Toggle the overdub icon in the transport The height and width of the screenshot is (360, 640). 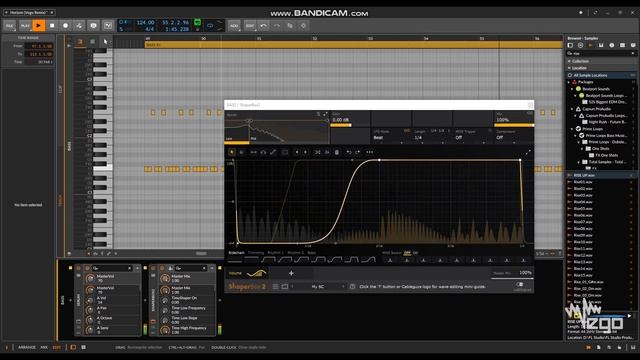tap(93, 26)
